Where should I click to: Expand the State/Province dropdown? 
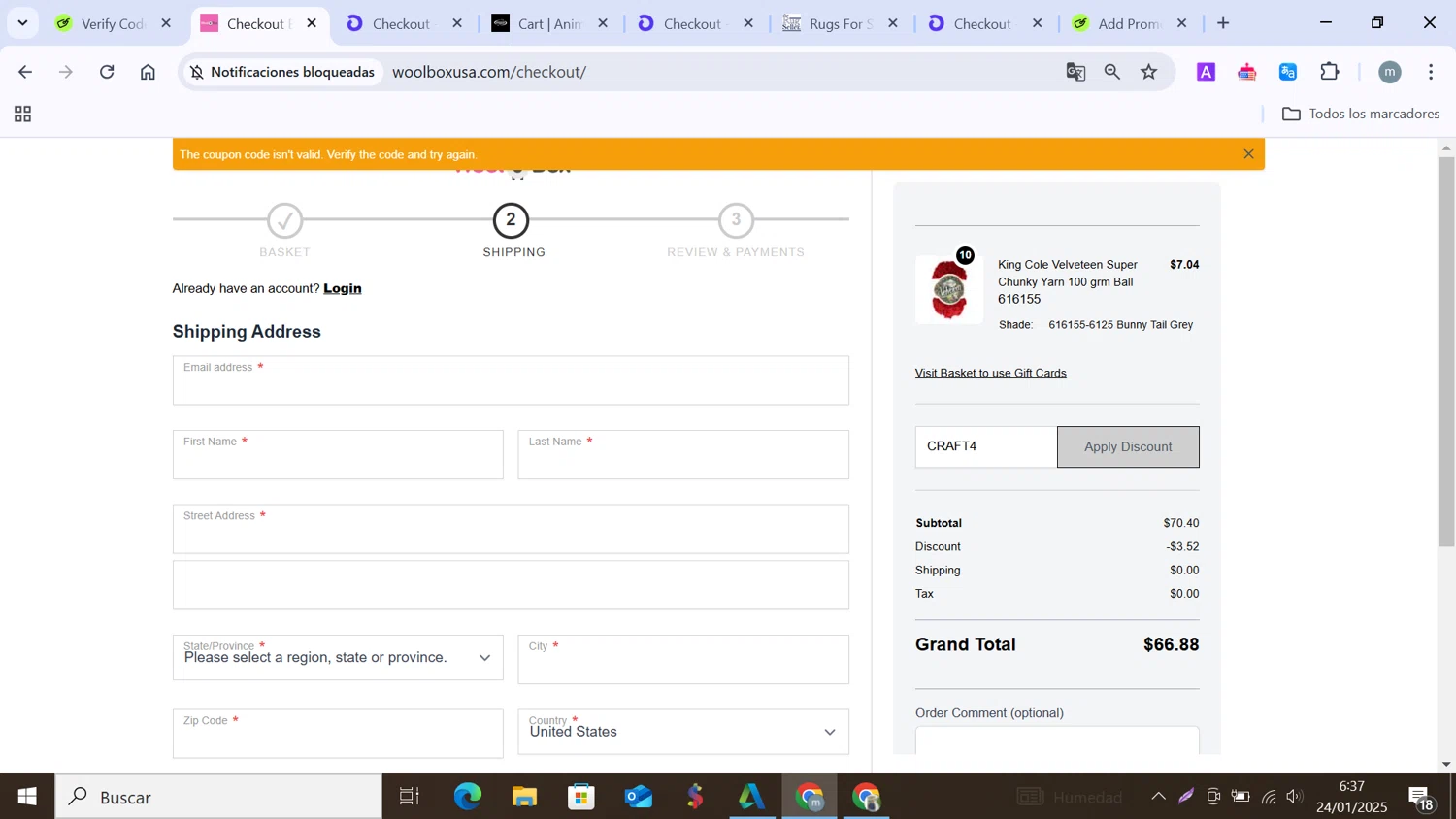[x=338, y=658]
